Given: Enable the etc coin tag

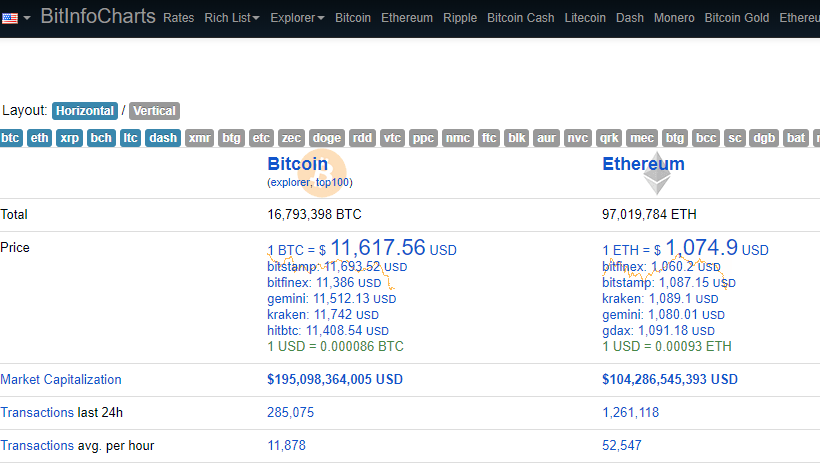Looking at the screenshot, I should [261, 138].
